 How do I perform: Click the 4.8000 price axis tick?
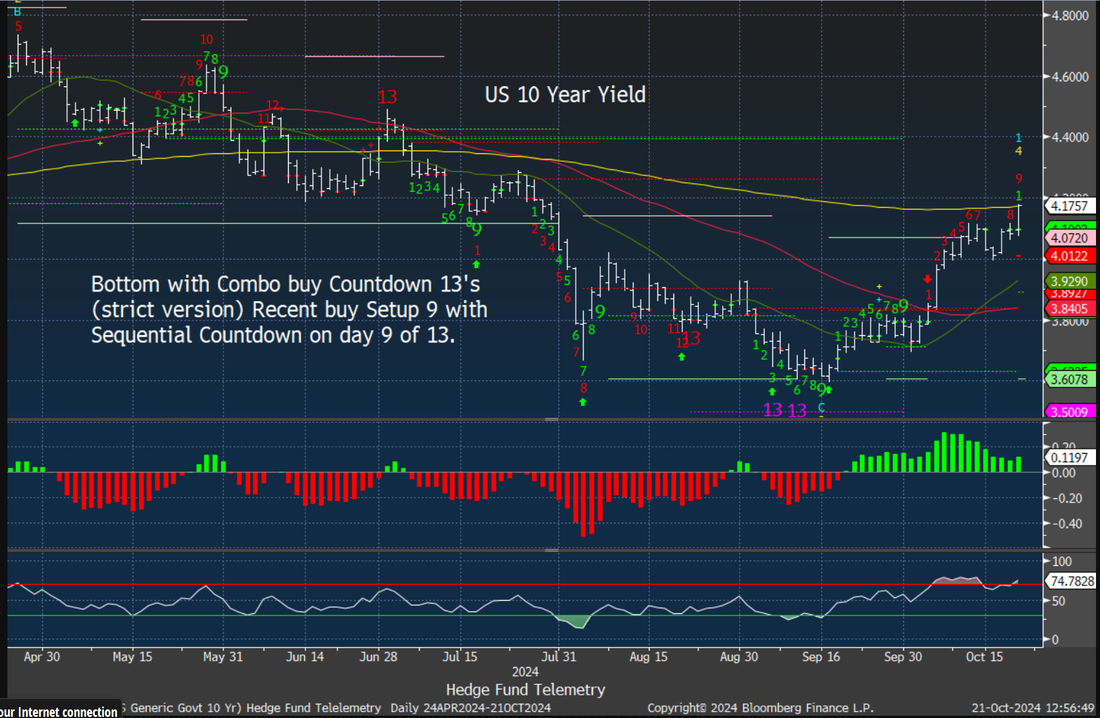[1070, 15]
